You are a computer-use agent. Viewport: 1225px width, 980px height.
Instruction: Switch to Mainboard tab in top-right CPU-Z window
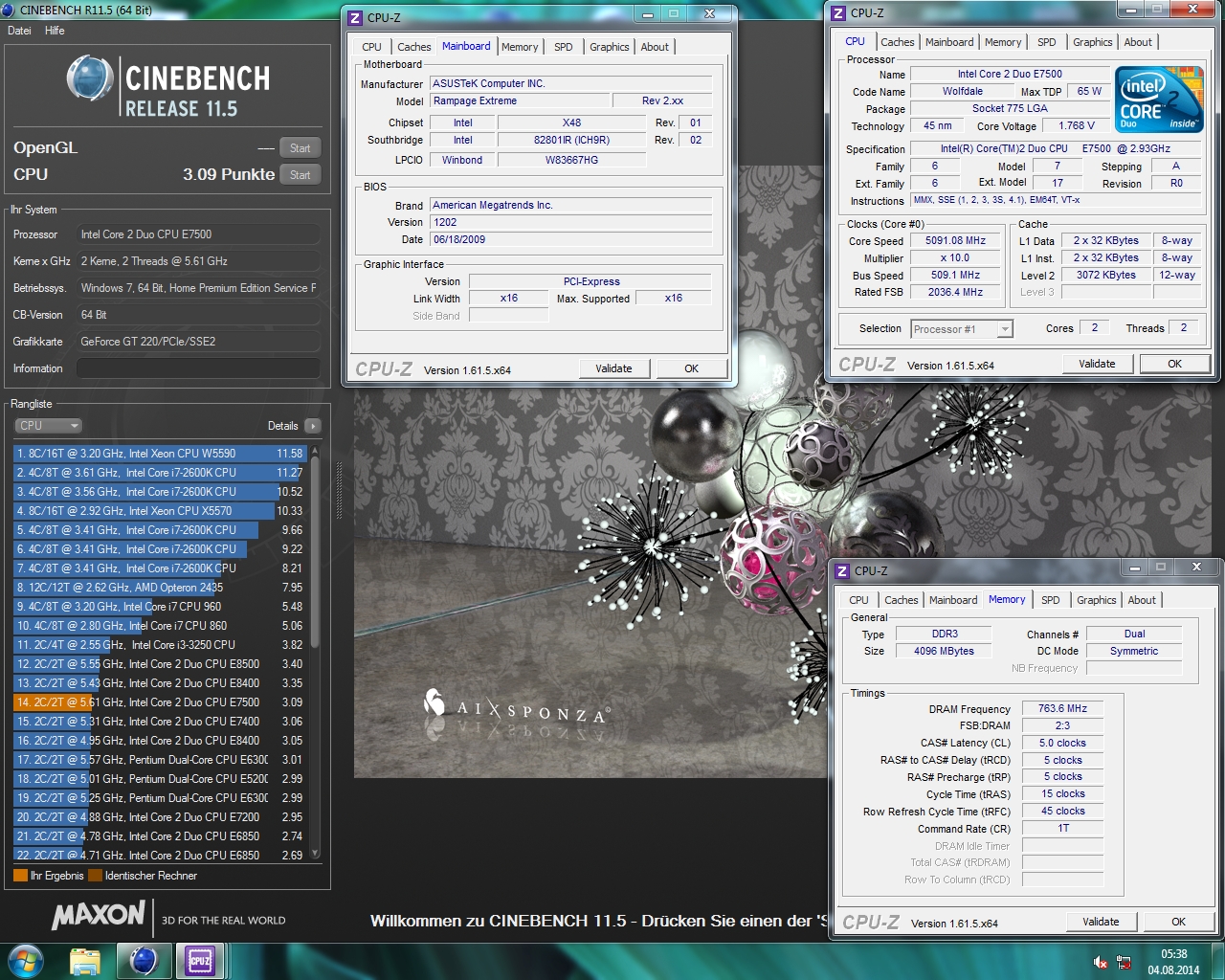click(x=949, y=42)
